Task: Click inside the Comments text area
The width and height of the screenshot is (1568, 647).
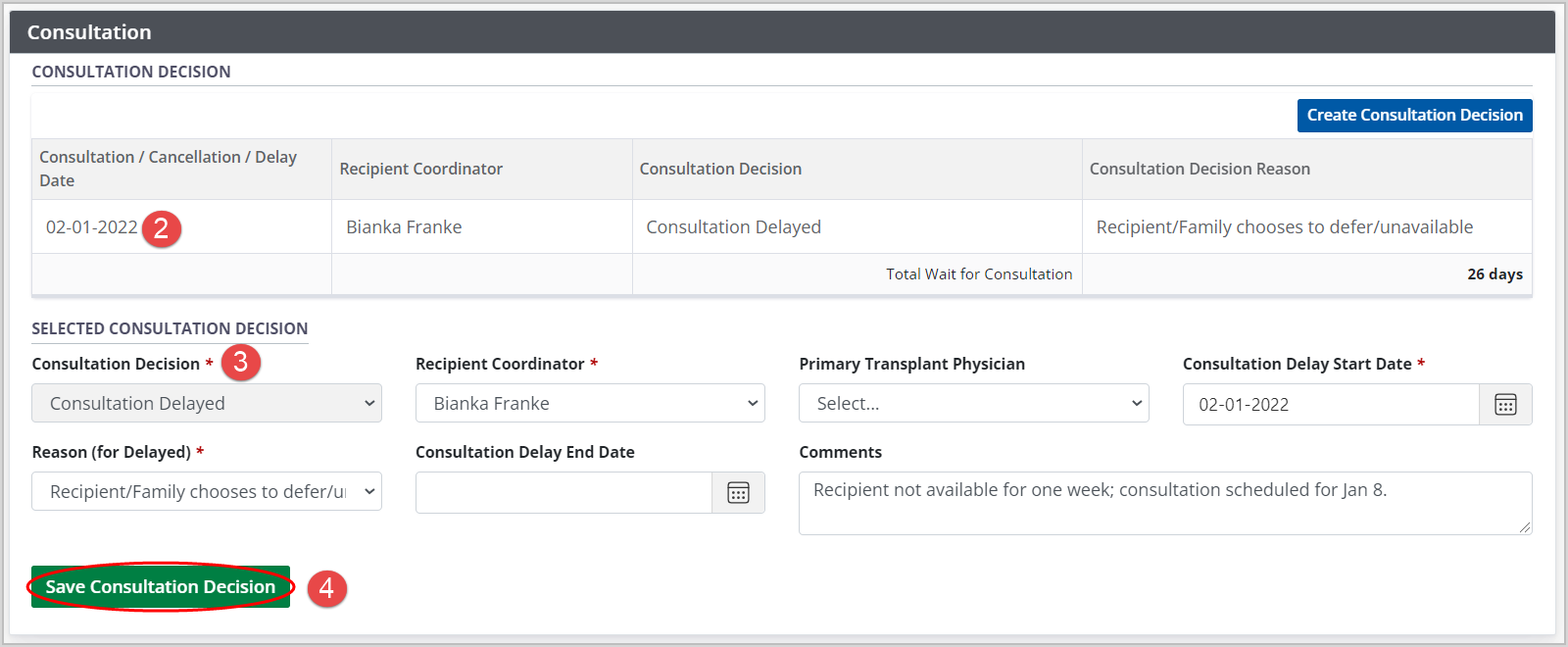Action: (x=1164, y=503)
